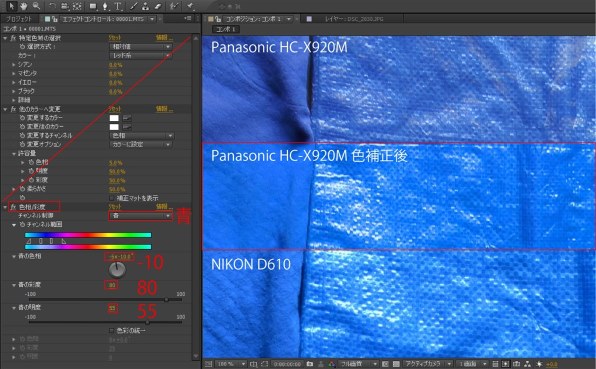Open the チャンネル制御 dropdown showing 青
Viewport: 596px width, 369px height.
pos(141,215)
